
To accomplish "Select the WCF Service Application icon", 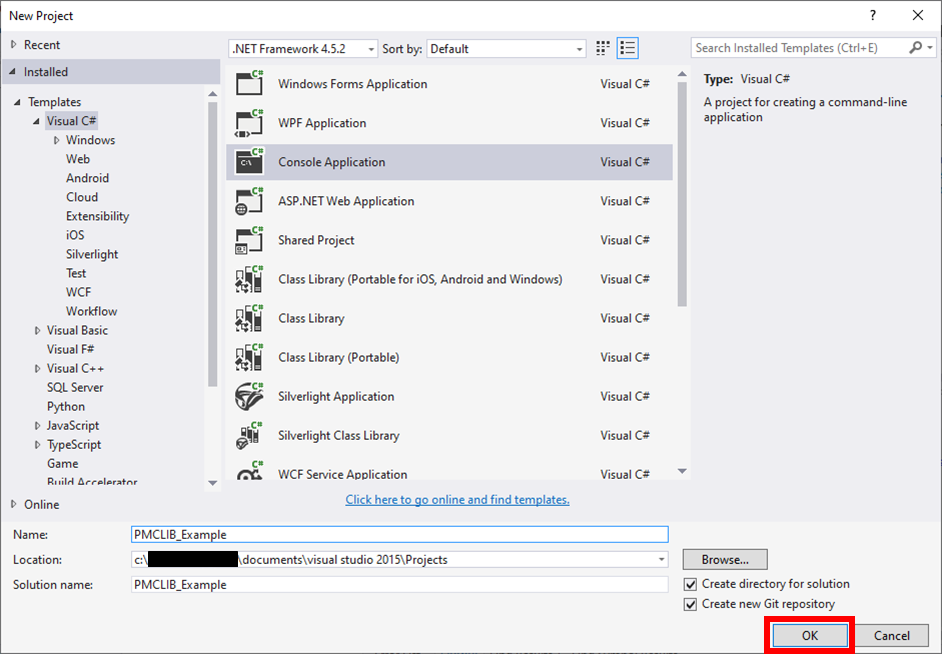I will click(250, 472).
